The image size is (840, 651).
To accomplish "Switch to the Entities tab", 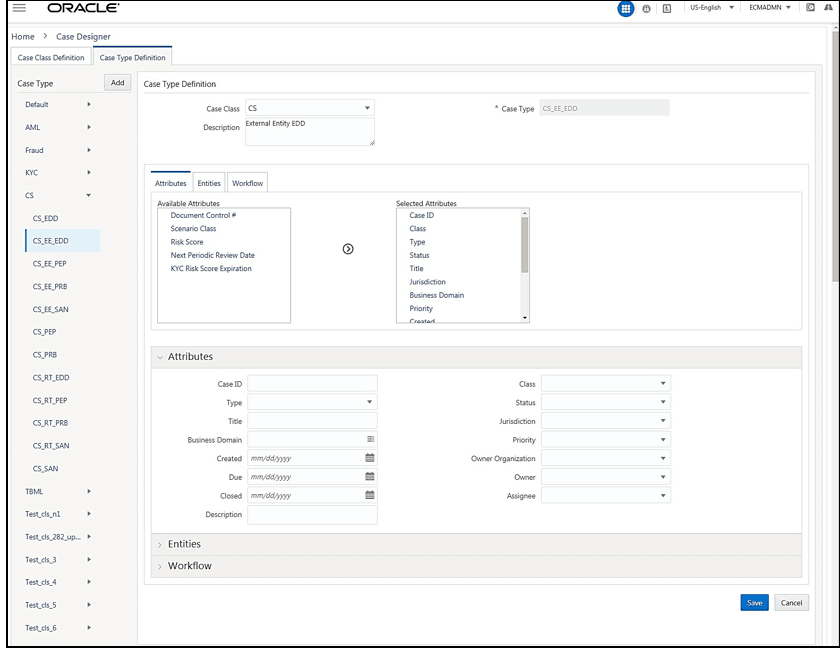I will tap(209, 182).
